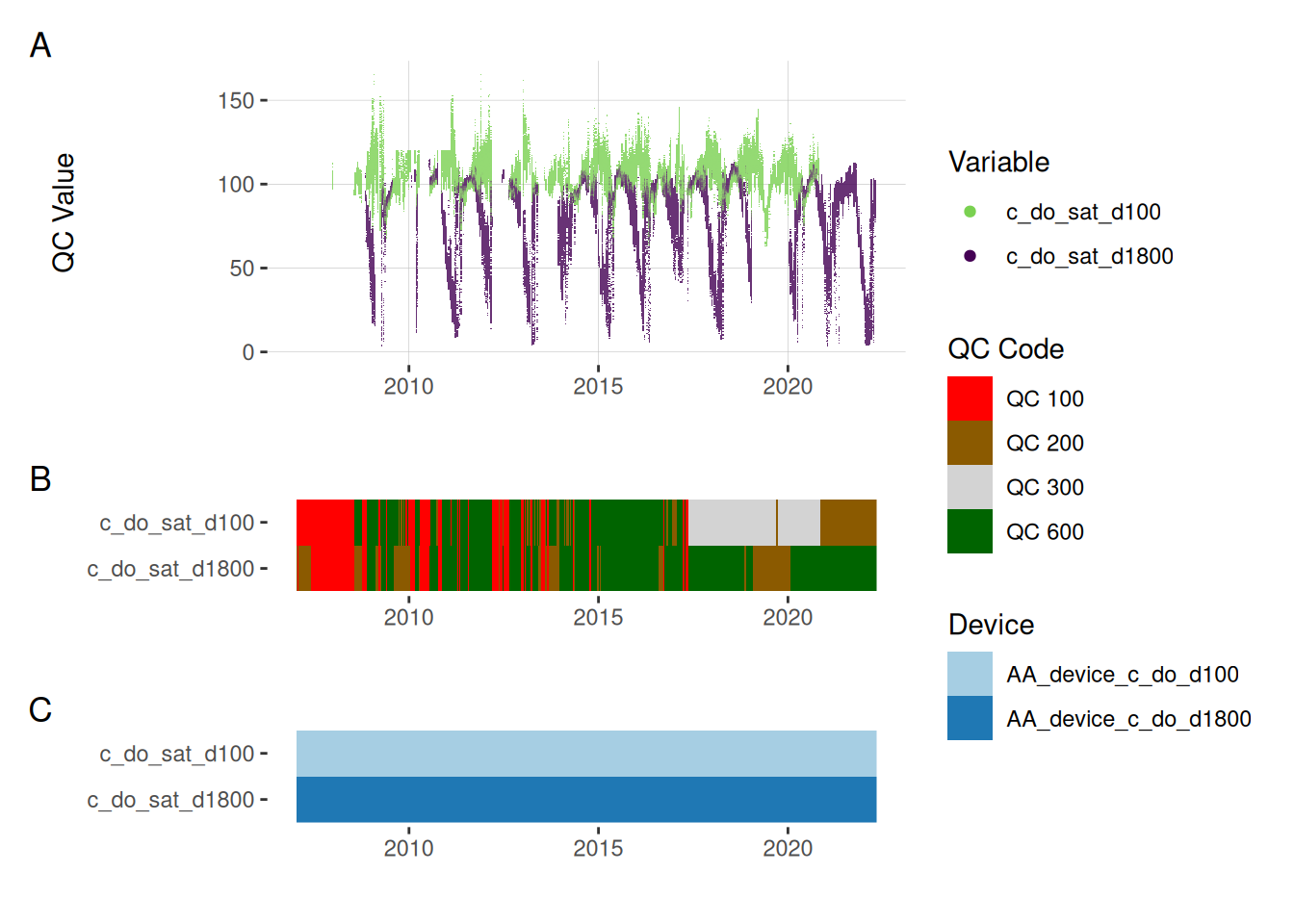Click the 2020 x-axis label under panel C
The image size is (1294, 924).
[x=788, y=848]
